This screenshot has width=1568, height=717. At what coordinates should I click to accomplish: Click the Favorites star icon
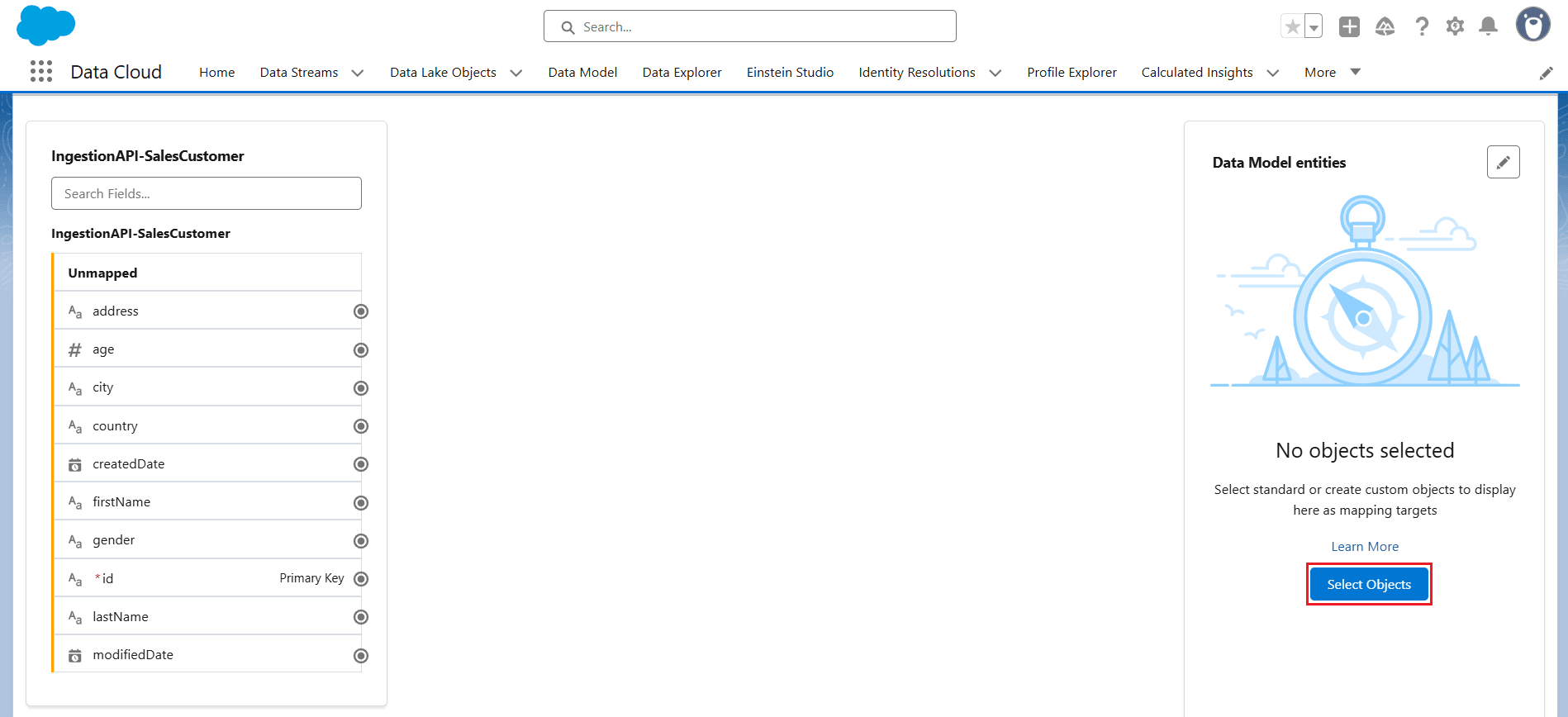click(x=1292, y=26)
